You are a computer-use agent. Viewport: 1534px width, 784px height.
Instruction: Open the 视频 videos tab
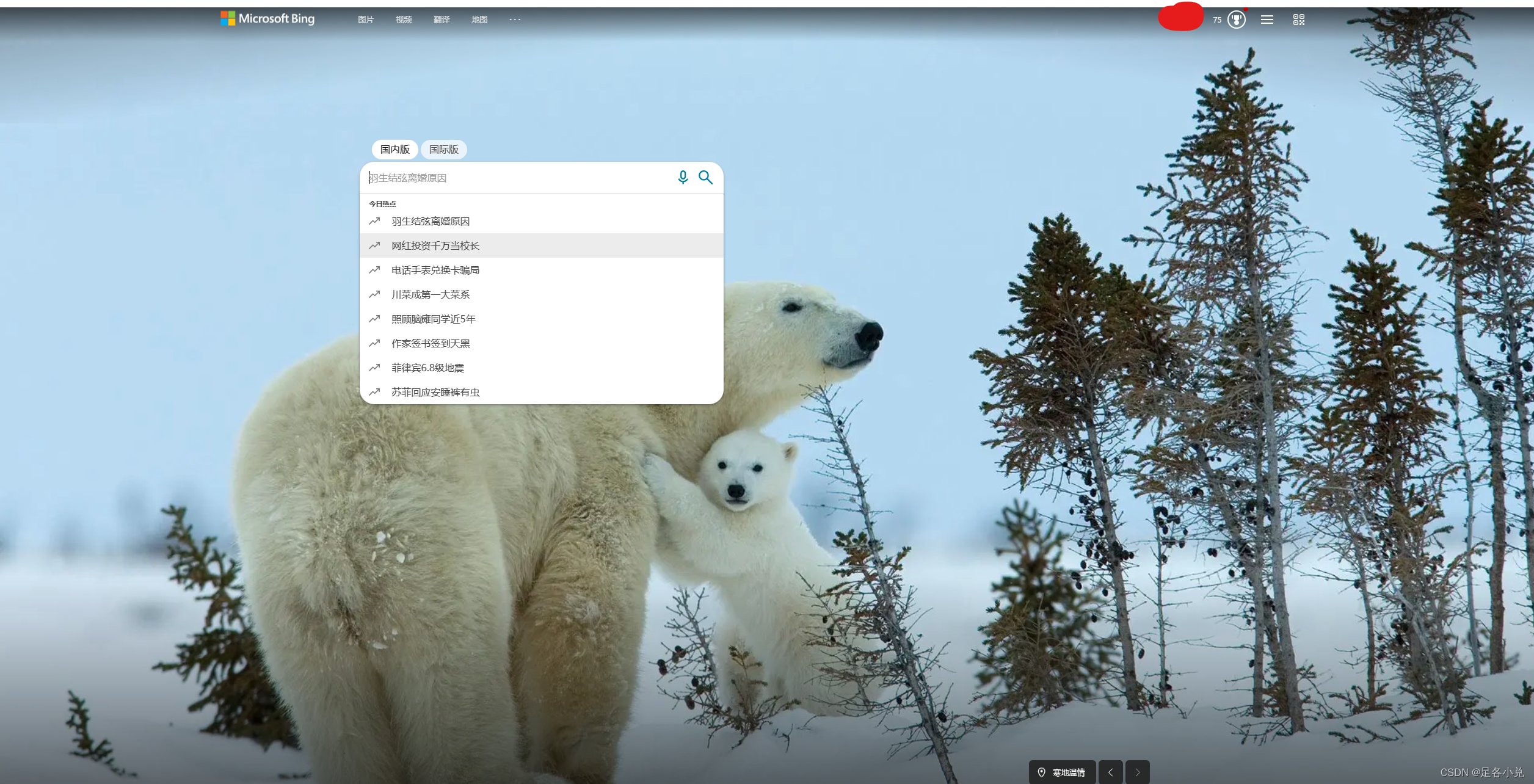[404, 20]
